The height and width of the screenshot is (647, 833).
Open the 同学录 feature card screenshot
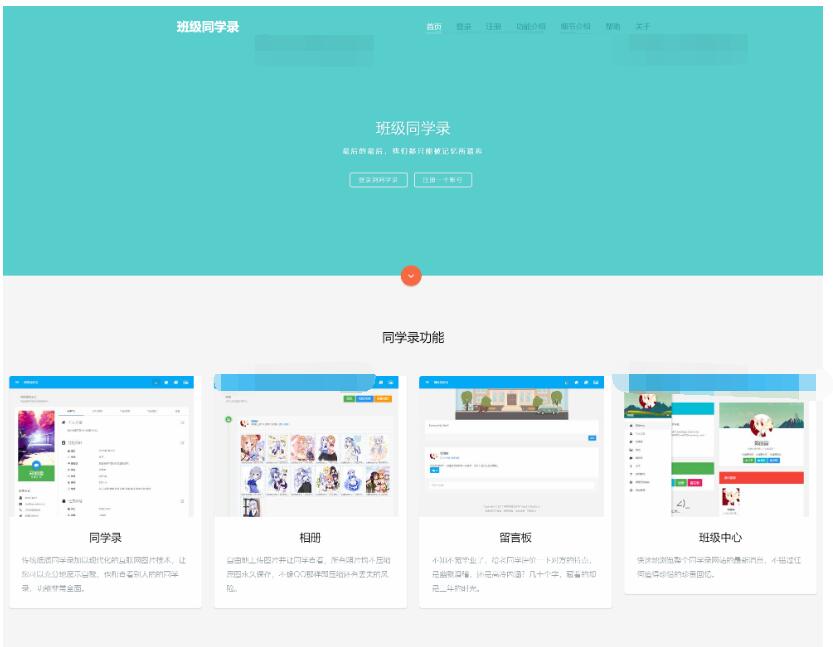click(106, 446)
